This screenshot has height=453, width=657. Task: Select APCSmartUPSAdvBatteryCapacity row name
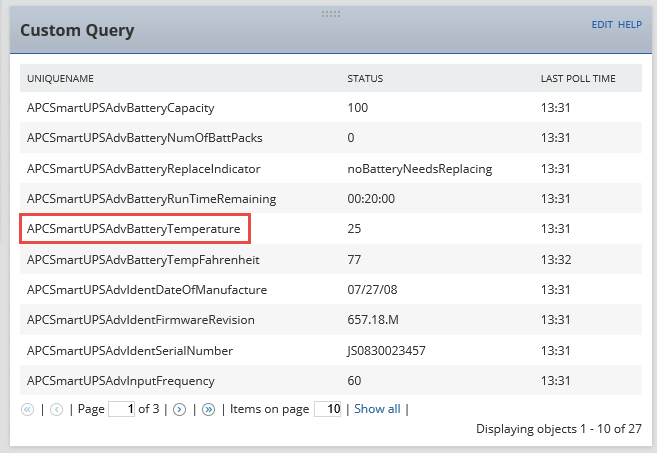click(x=121, y=108)
